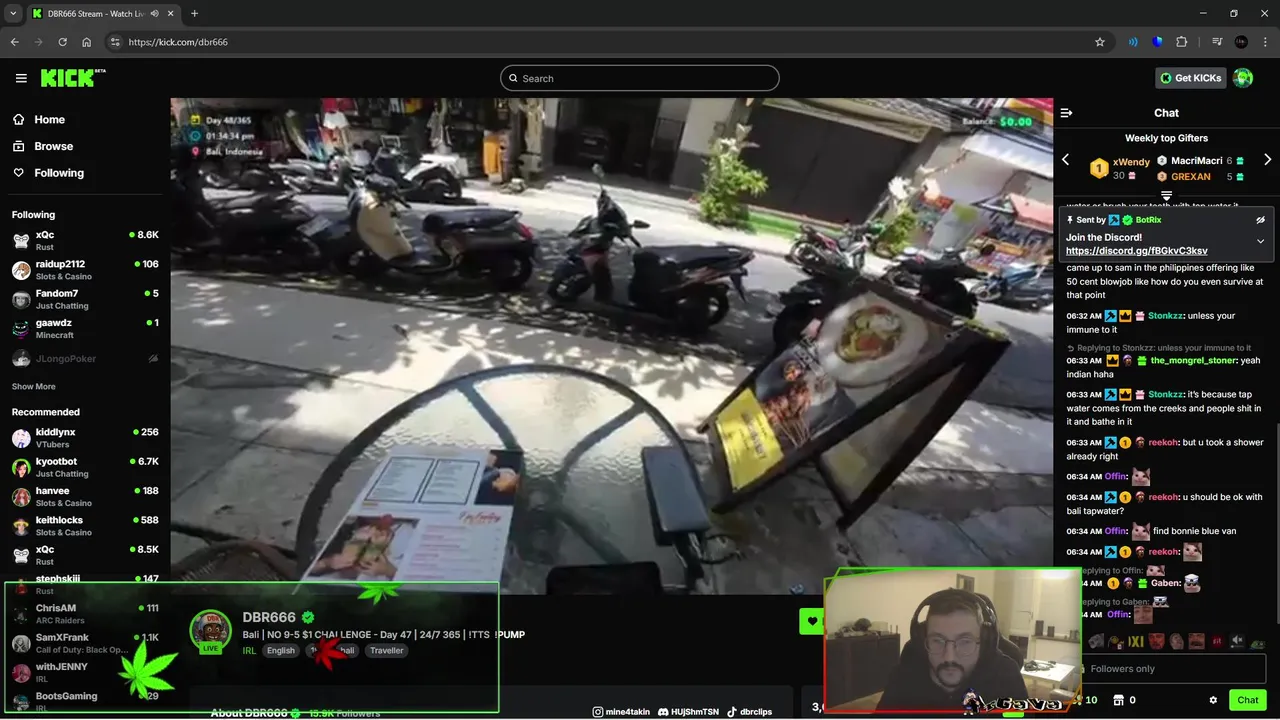Viewport: 1280px width, 720px height.
Task: Open raidup2112 channel in sidebar
Action: 85,270
